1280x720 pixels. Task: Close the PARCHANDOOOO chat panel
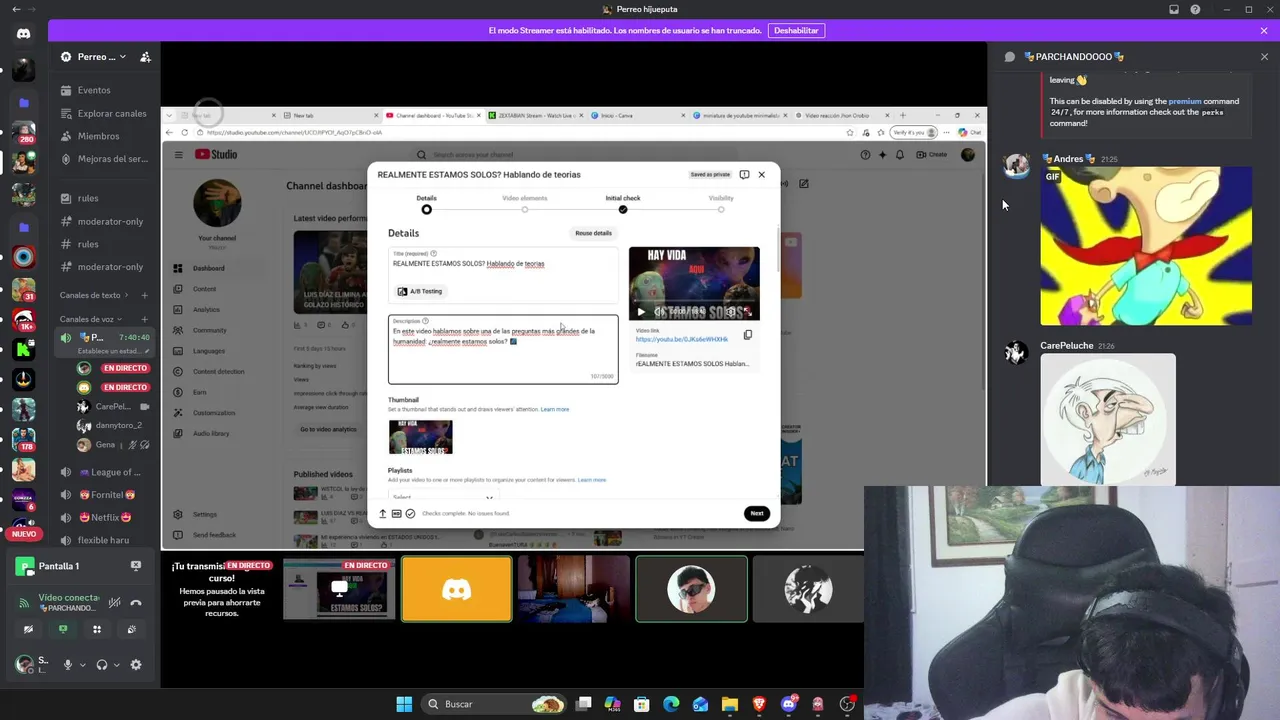click(x=1264, y=57)
